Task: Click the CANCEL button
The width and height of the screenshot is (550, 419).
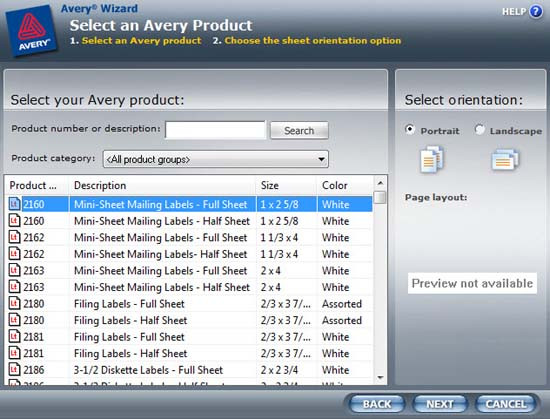Action: tap(505, 404)
